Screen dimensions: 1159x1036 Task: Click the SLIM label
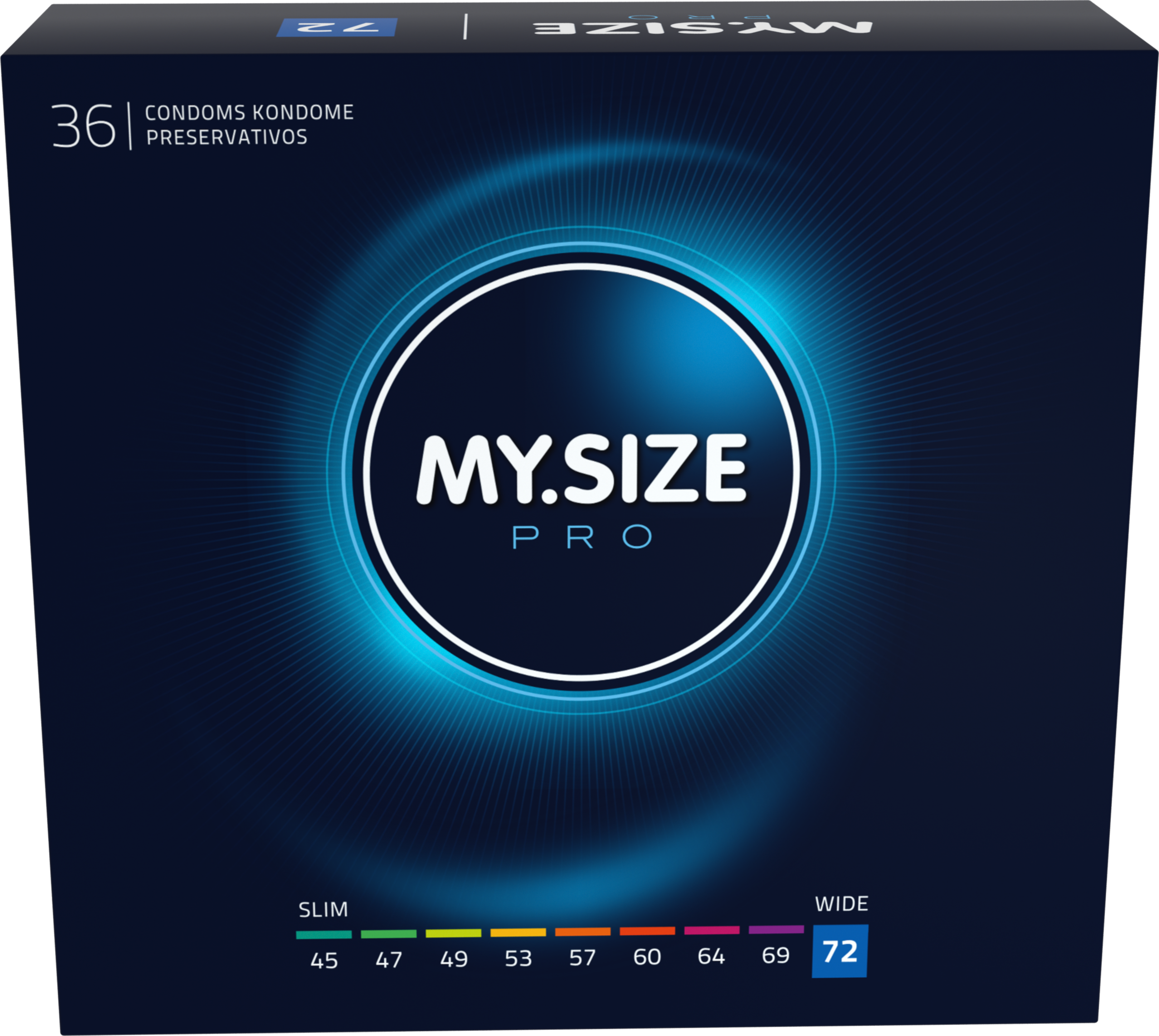[323, 910]
